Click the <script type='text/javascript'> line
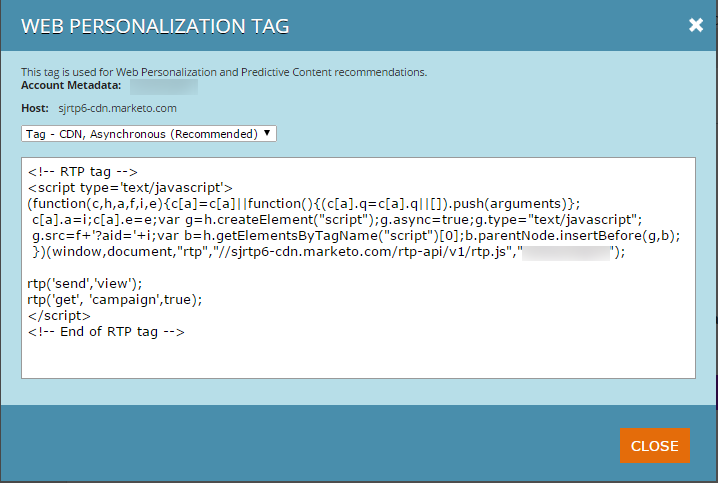The image size is (718, 483). tap(130, 188)
